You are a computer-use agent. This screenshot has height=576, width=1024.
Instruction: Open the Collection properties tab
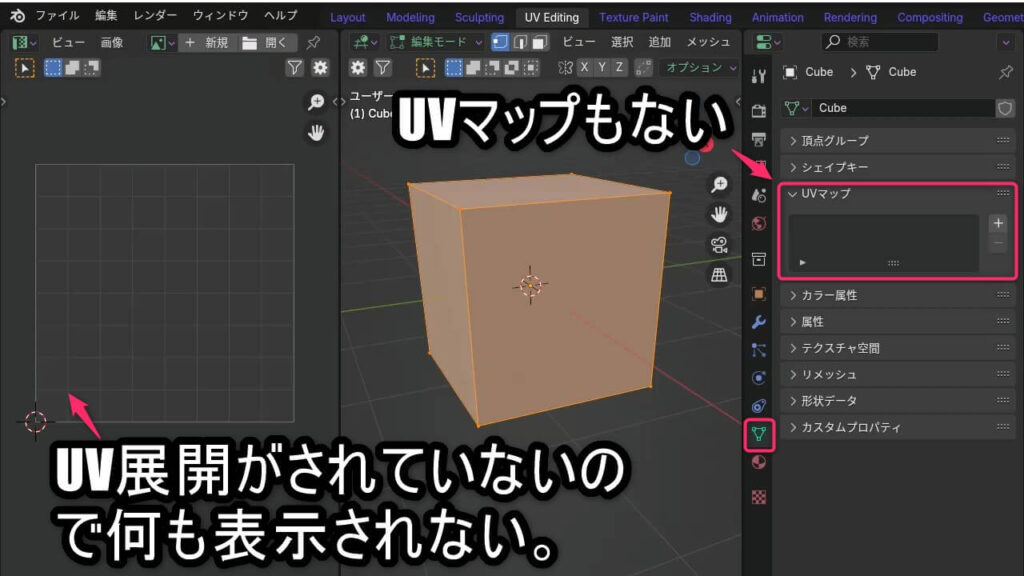click(x=758, y=259)
